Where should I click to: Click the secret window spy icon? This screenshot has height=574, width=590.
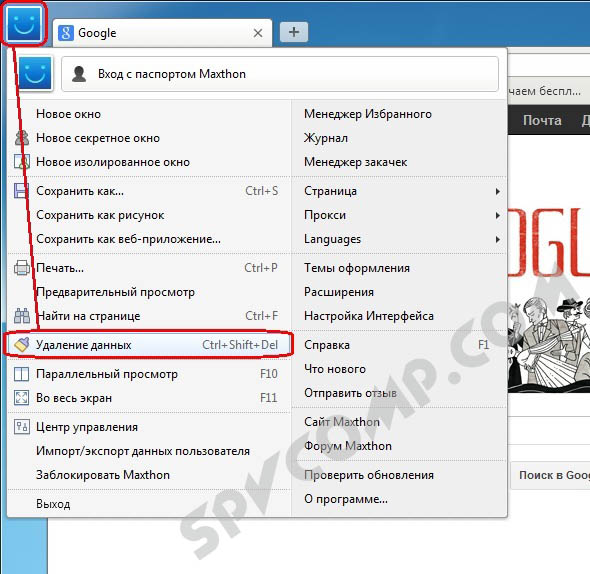click(22, 138)
